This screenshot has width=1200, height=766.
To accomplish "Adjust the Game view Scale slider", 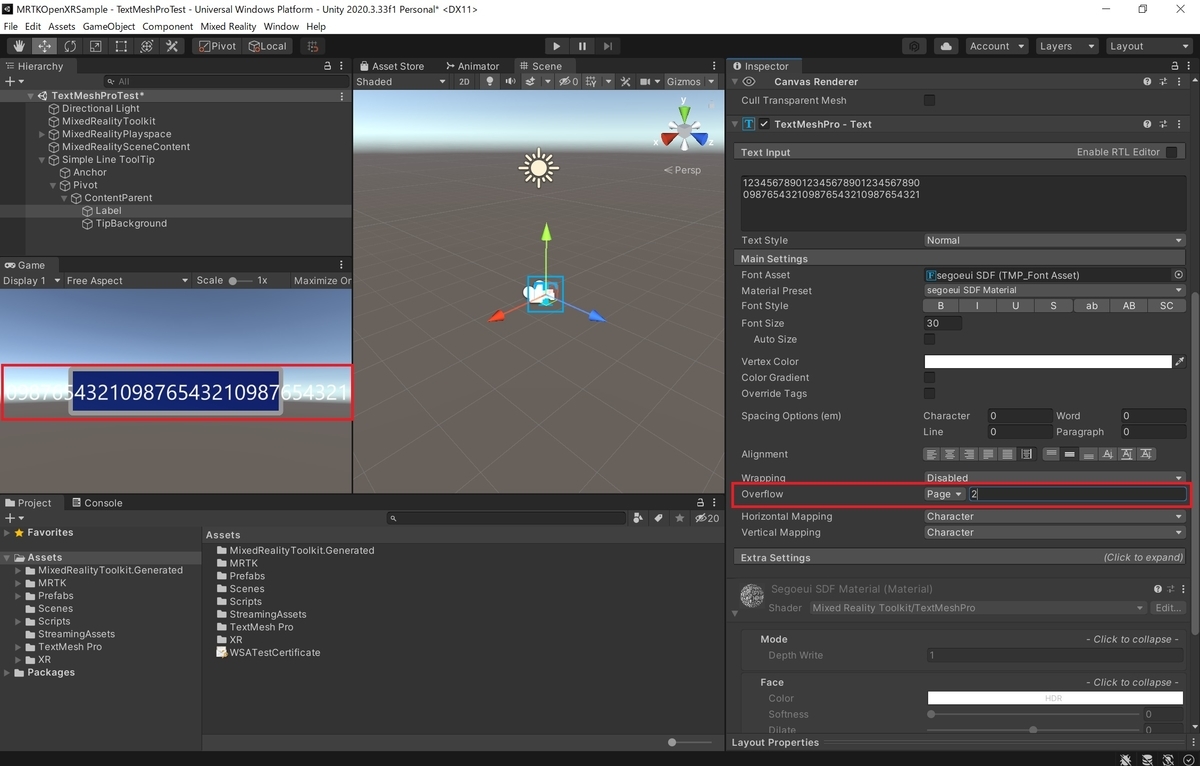I will [x=240, y=281].
